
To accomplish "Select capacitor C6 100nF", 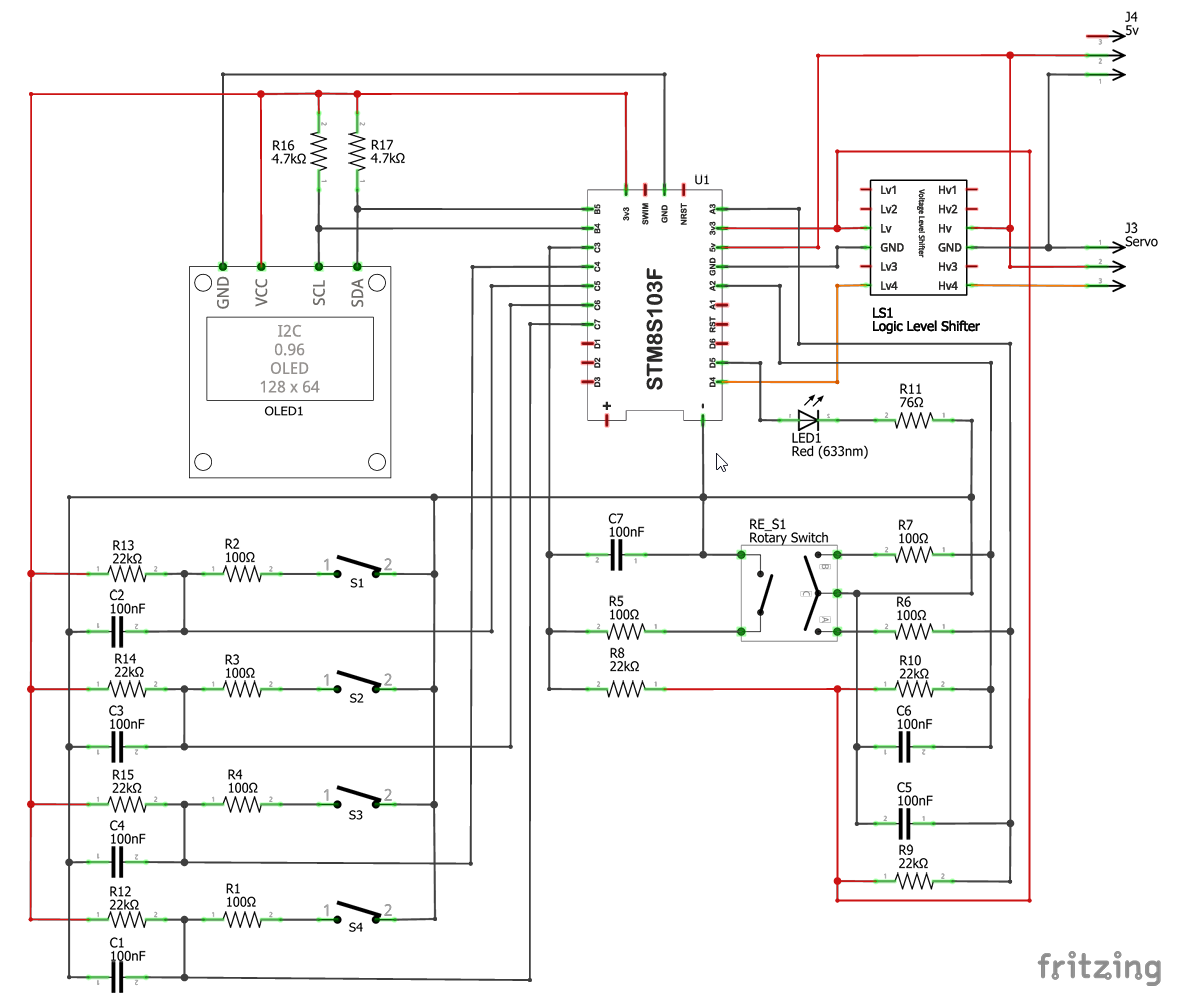I will [x=906, y=746].
